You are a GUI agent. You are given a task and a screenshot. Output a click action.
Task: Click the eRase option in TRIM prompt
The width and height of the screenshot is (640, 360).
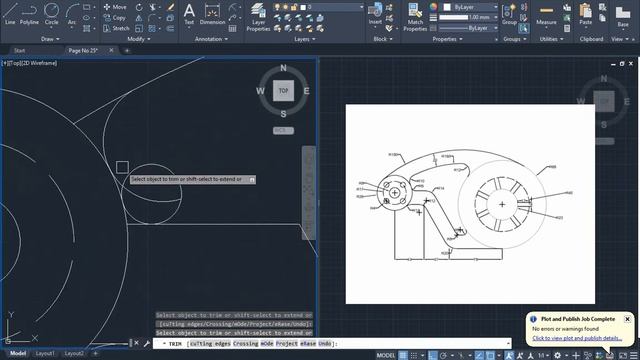(x=308, y=344)
